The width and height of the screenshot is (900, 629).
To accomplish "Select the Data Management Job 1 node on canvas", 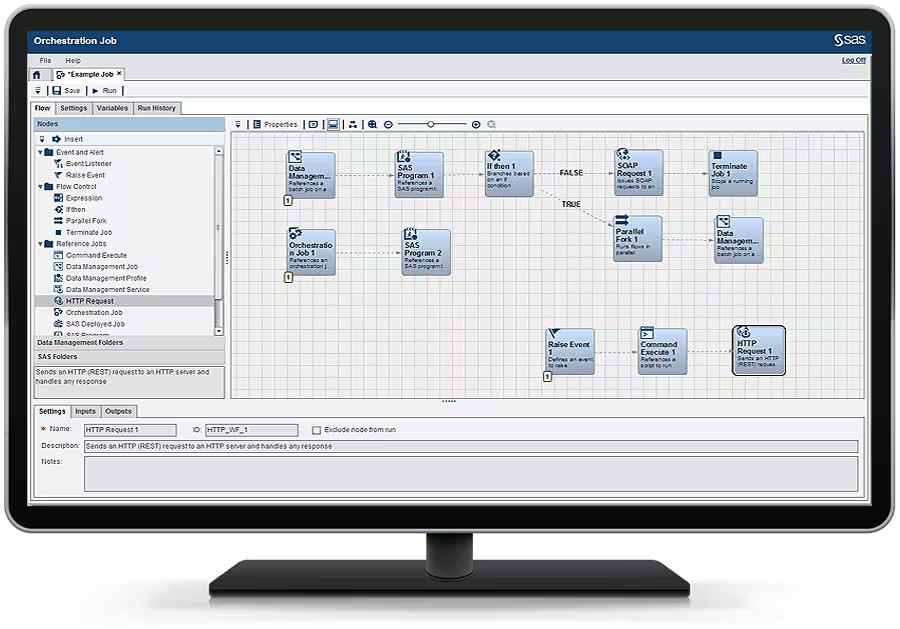I will click(311, 175).
